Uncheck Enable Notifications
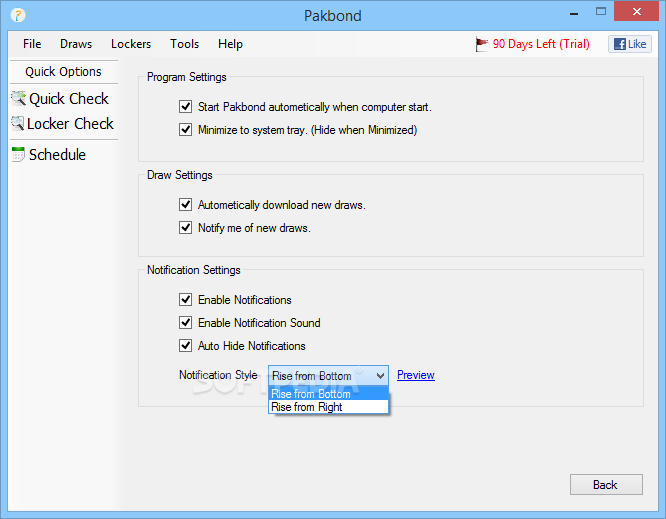The width and height of the screenshot is (666, 519). [x=186, y=299]
